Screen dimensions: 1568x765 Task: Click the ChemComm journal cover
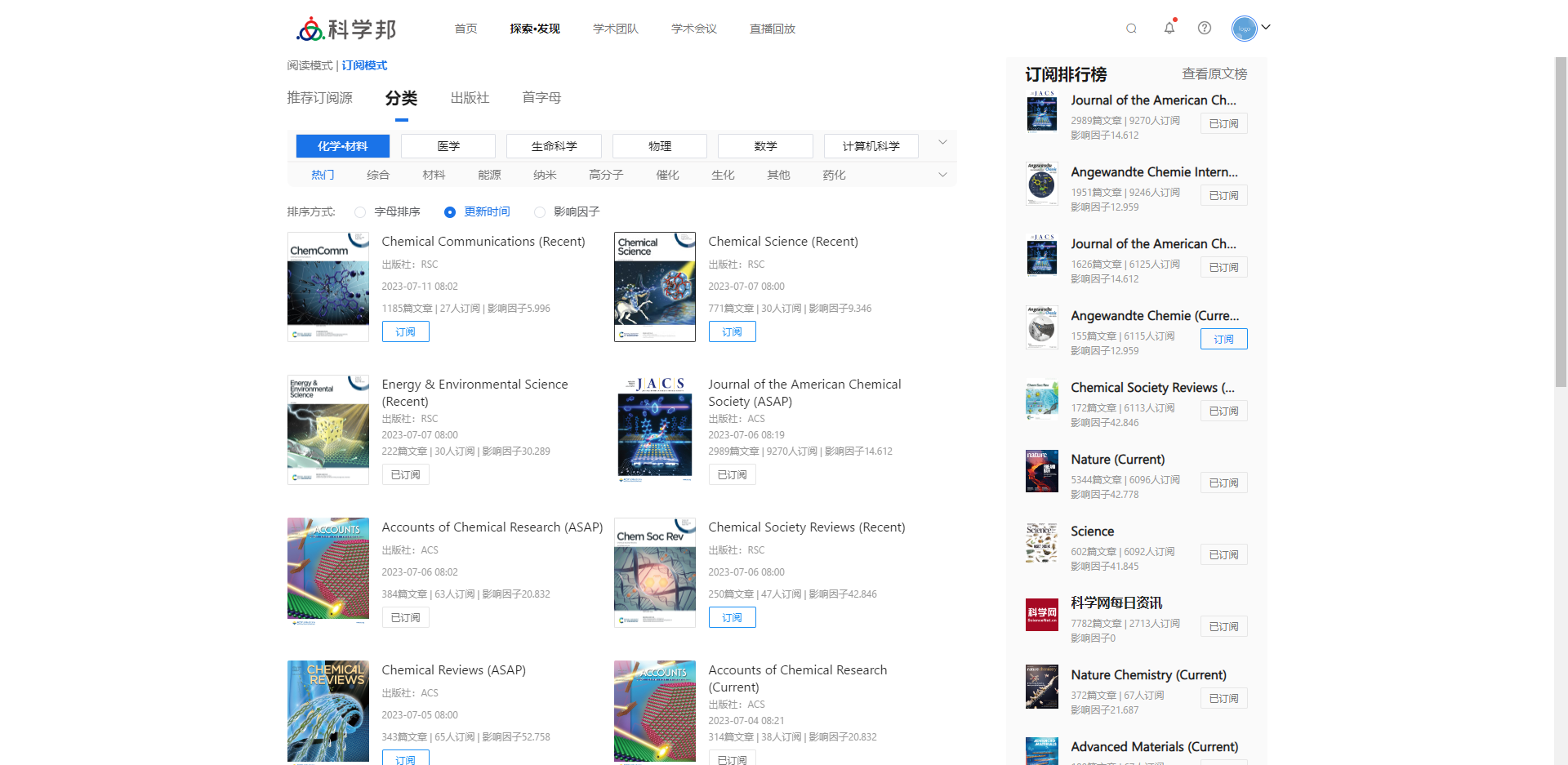328,287
